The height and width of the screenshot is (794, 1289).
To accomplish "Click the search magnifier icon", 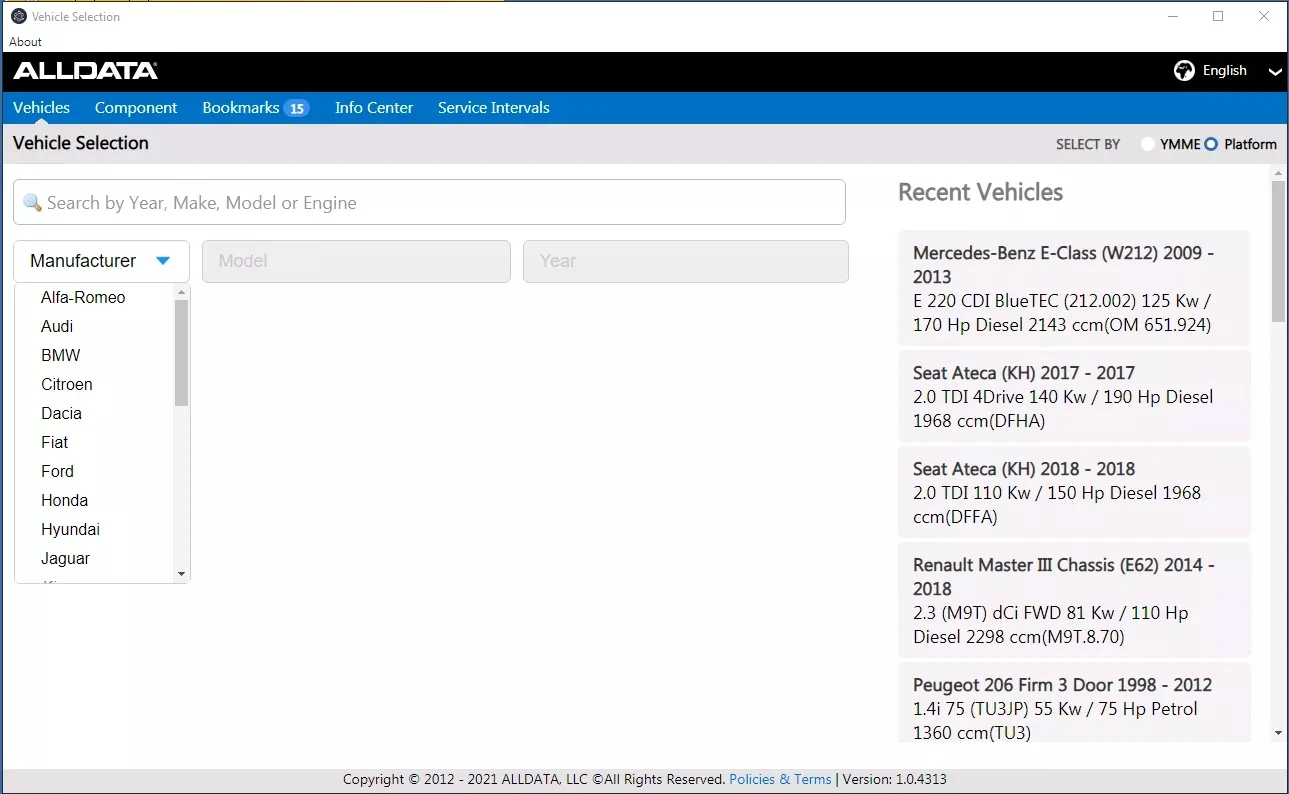I will [32, 203].
